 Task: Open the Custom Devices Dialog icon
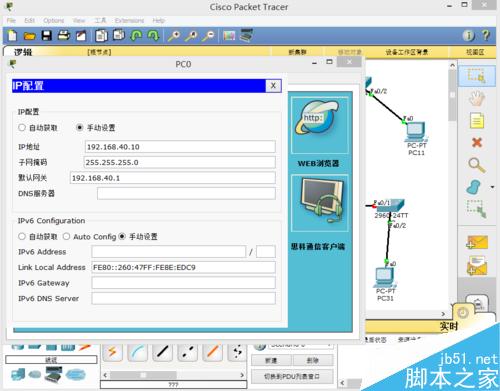click(246, 35)
